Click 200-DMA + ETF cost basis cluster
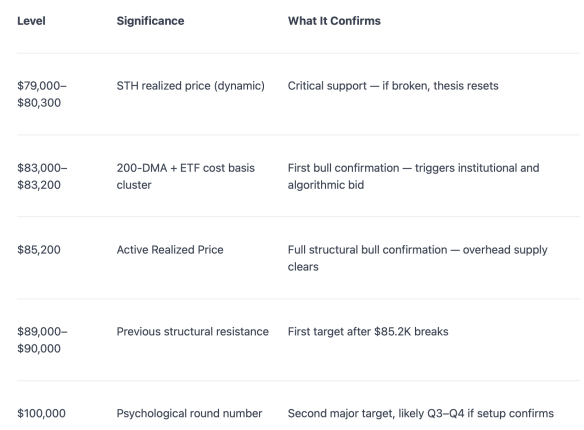The image size is (584, 430). point(185,176)
